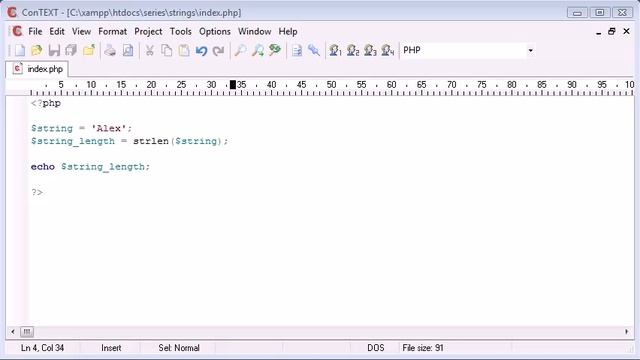Click the horizontal scrollbar thumb

coord(27,332)
